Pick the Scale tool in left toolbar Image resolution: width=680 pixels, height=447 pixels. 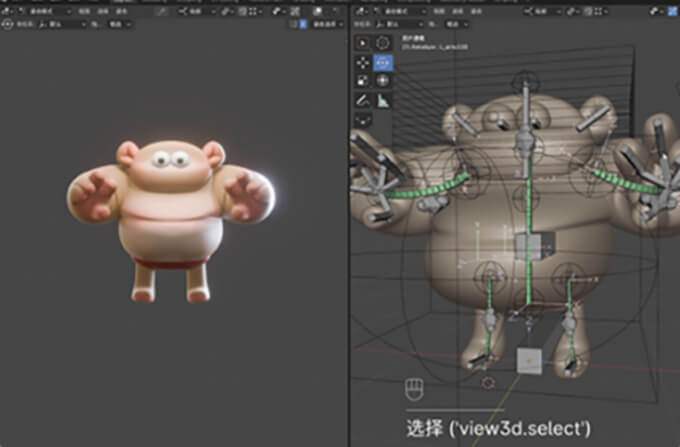[x=364, y=81]
